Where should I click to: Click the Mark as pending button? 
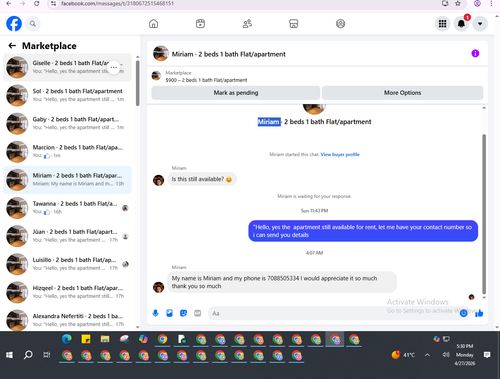[236, 93]
